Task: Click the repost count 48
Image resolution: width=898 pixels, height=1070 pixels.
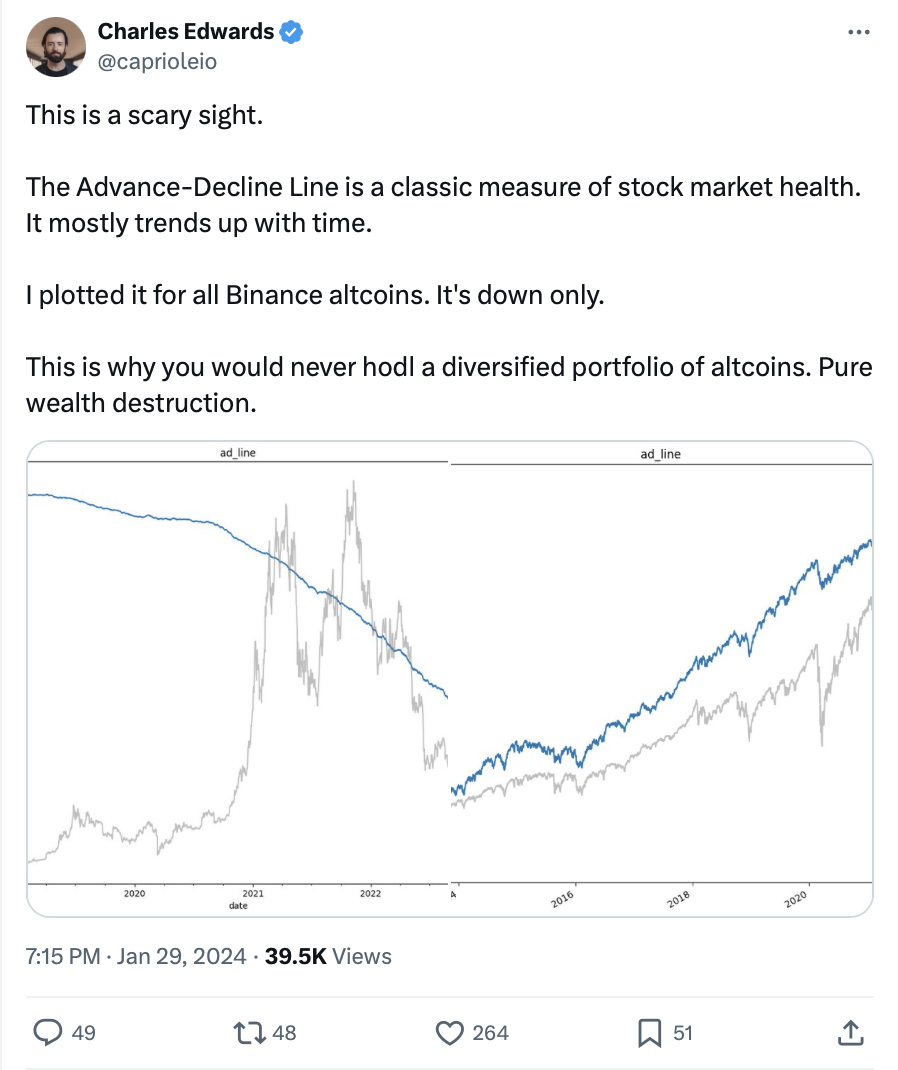Action: 284,1033
